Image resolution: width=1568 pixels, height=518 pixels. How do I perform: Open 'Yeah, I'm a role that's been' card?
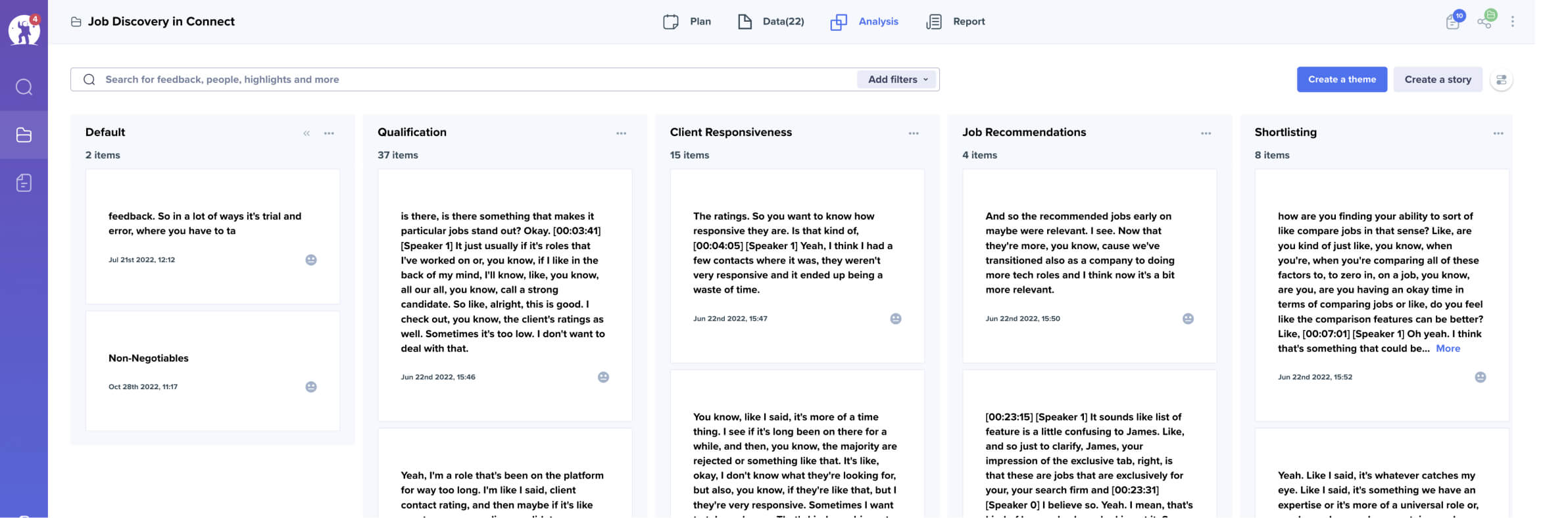click(x=505, y=475)
